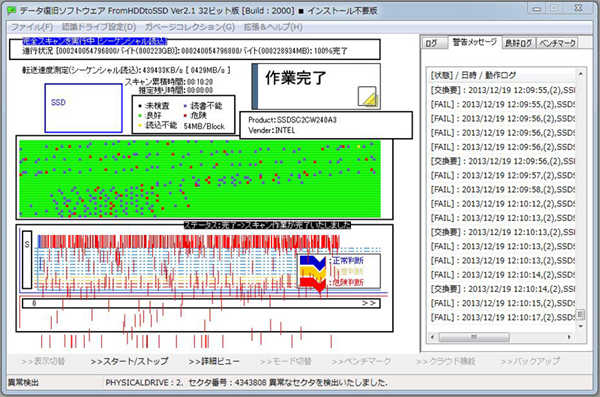Screen dimensions: 600x397
Task: Click the yellow 注意判断 legend arrow icon
Action: (313, 272)
